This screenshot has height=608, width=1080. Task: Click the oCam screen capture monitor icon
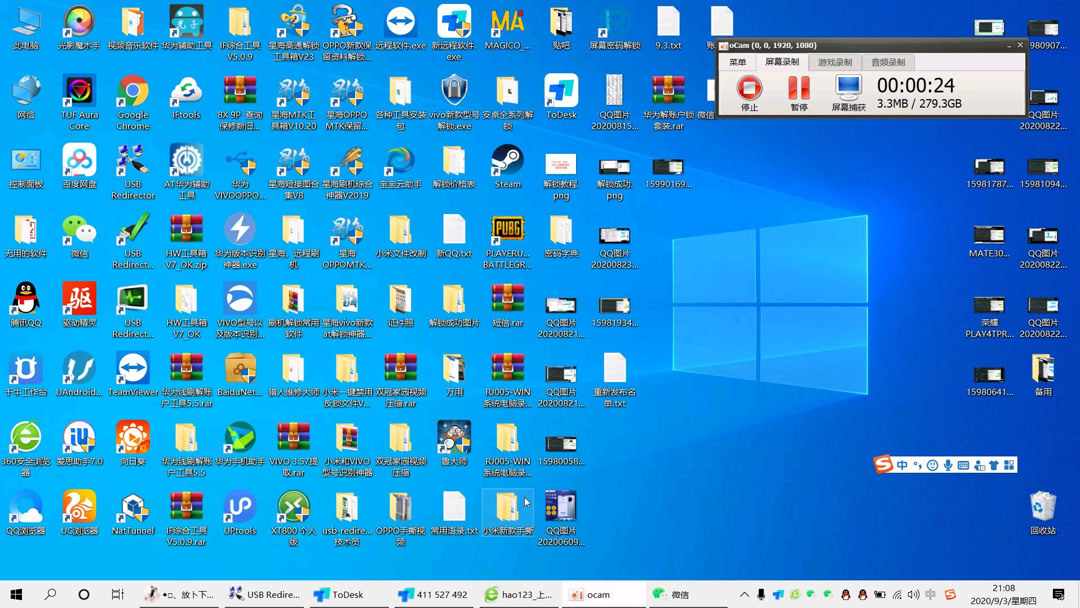pyautogui.click(x=848, y=88)
